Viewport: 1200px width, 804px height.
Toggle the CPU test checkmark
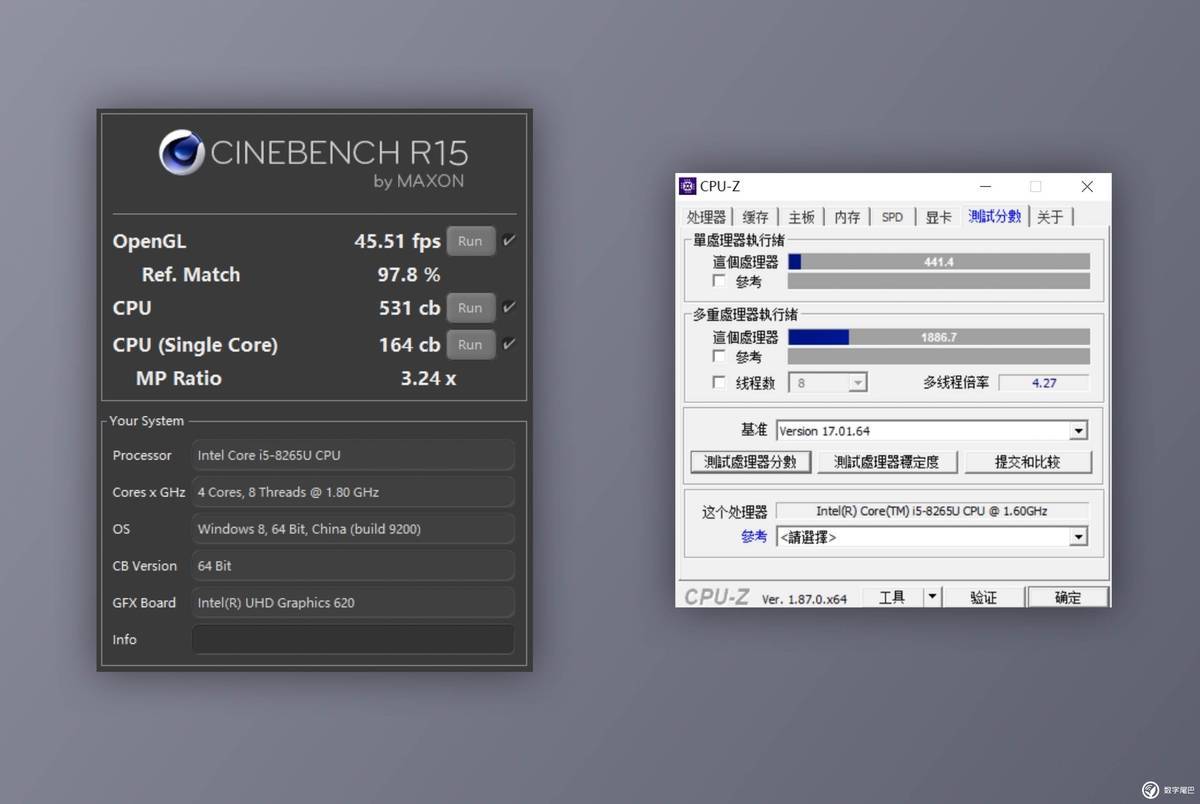[509, 308]
